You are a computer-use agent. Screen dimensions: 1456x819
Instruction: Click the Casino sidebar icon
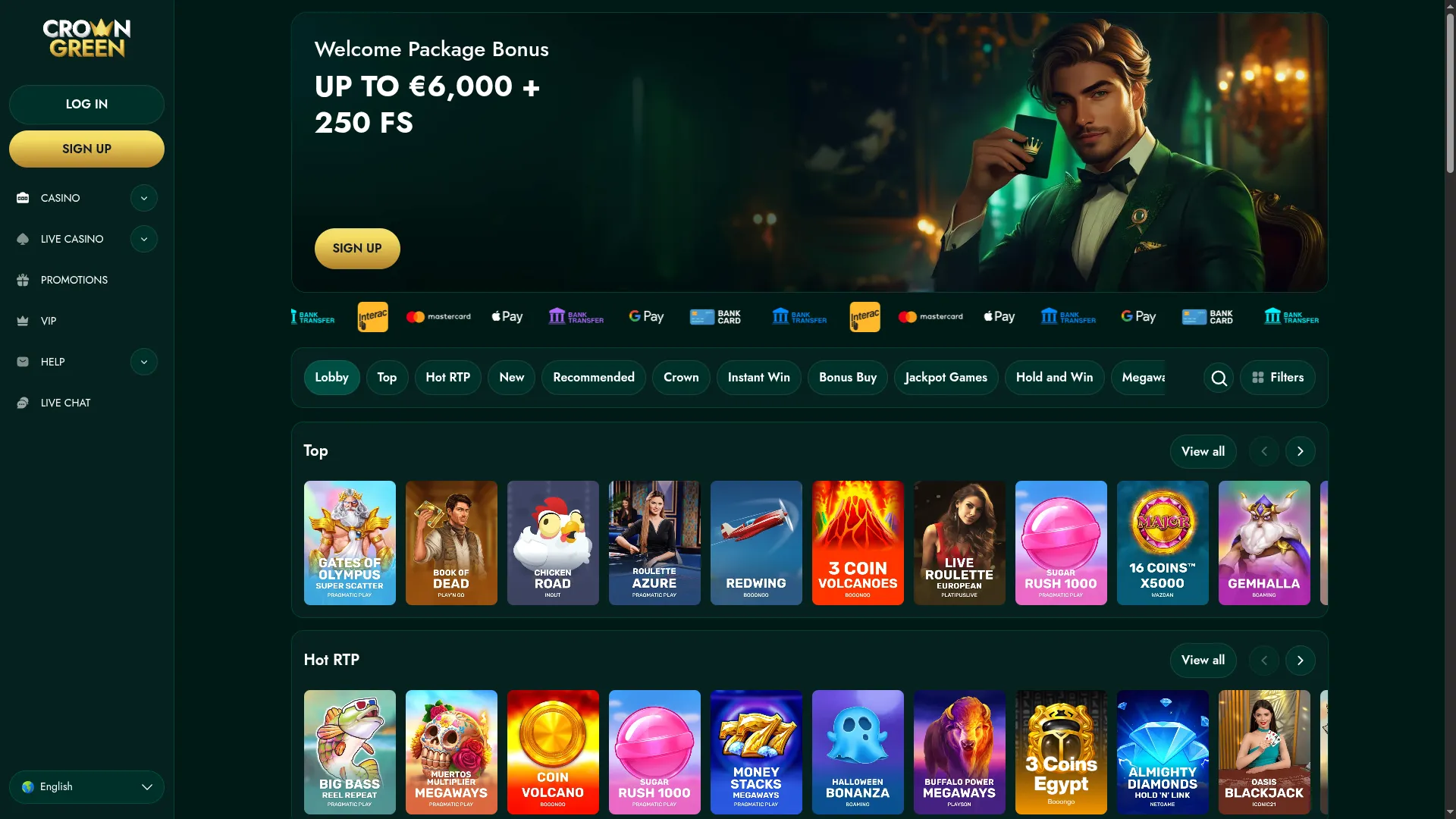tap(23, 198)
